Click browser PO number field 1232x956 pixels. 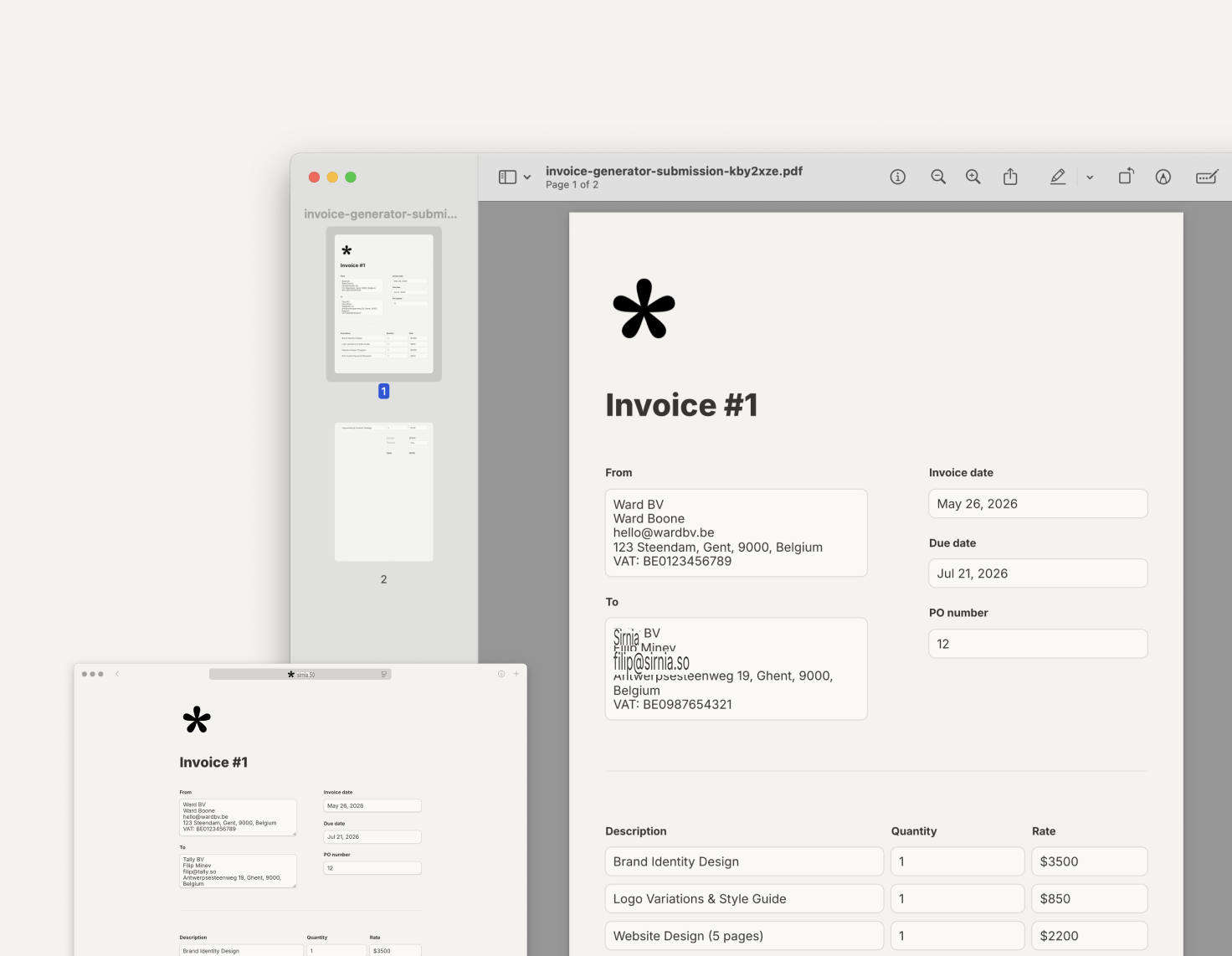tap(372, 868)
